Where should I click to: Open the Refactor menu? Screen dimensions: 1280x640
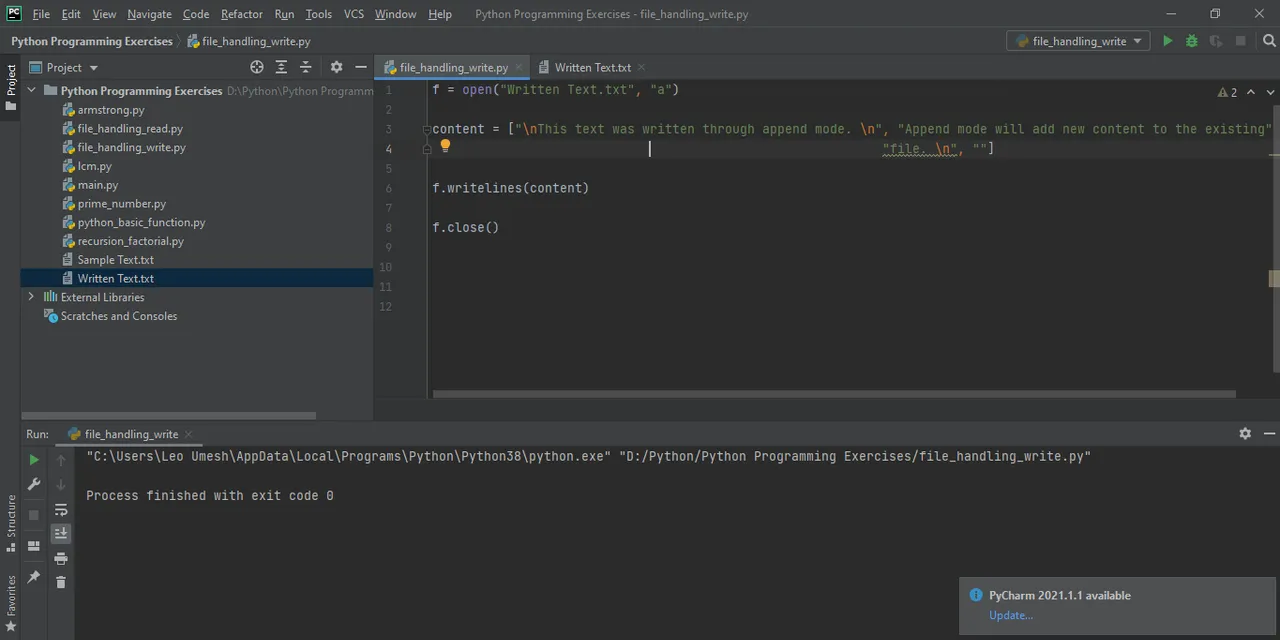click(242, 14)
